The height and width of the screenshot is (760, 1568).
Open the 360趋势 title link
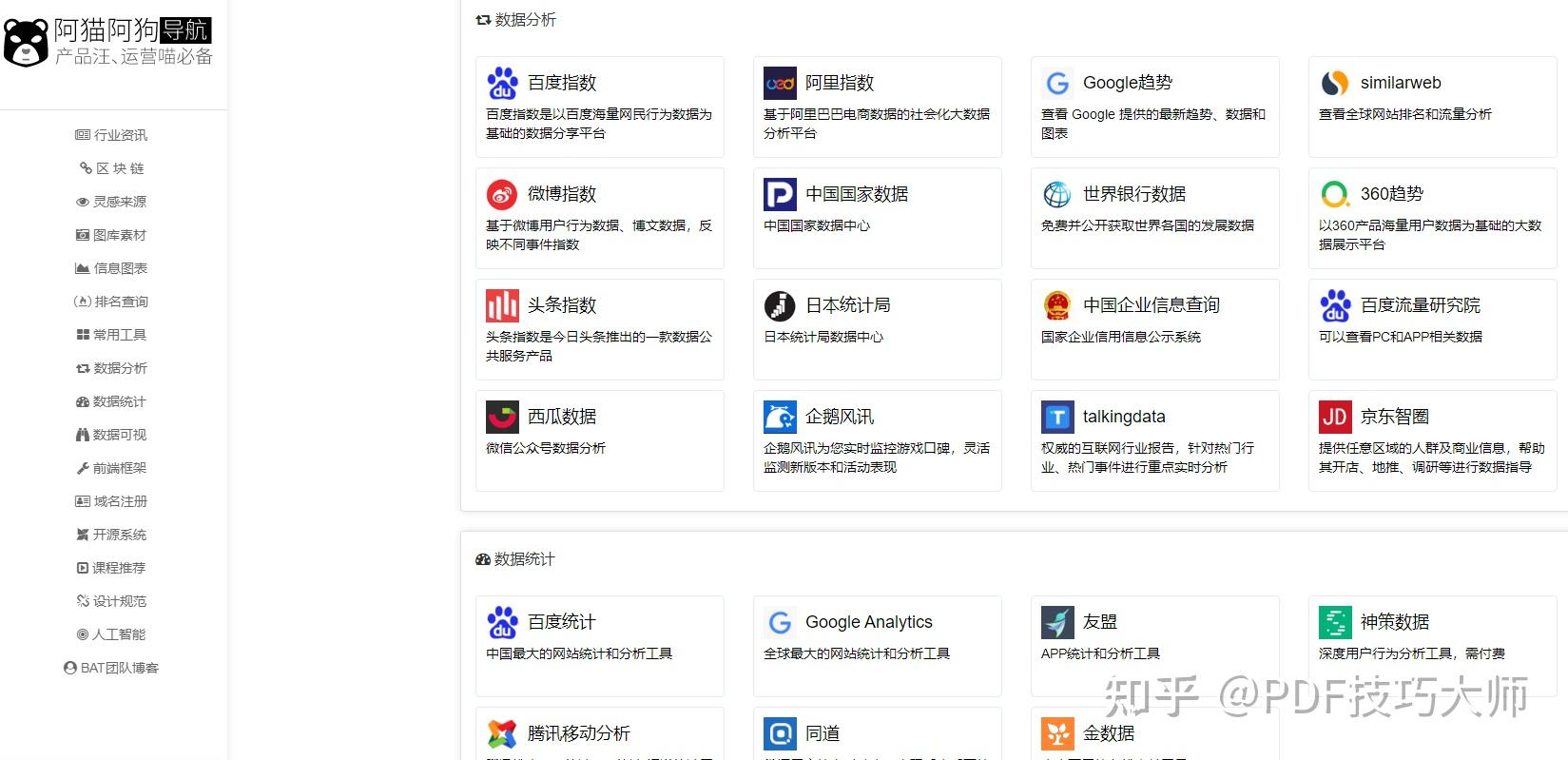1392,194
